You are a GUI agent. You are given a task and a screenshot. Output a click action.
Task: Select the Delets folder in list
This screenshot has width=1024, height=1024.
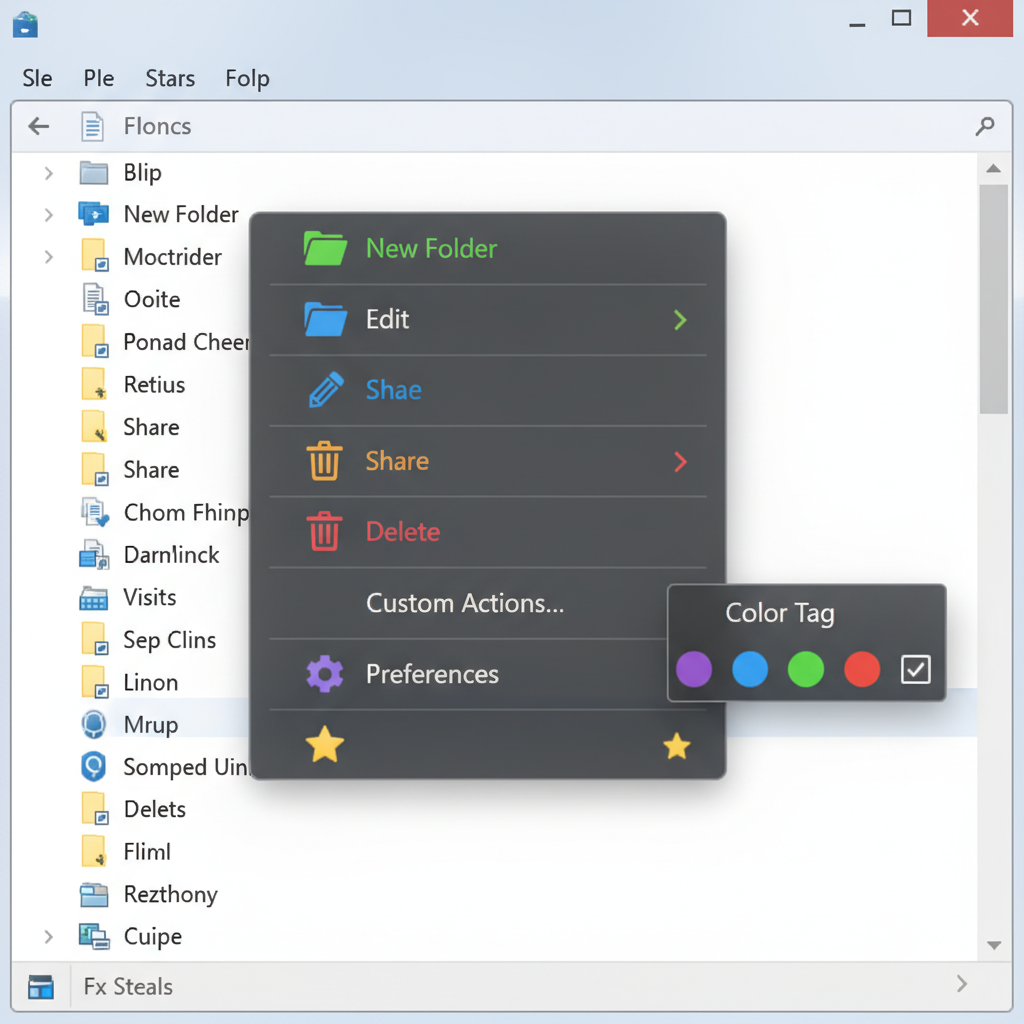tap(154, 809)
